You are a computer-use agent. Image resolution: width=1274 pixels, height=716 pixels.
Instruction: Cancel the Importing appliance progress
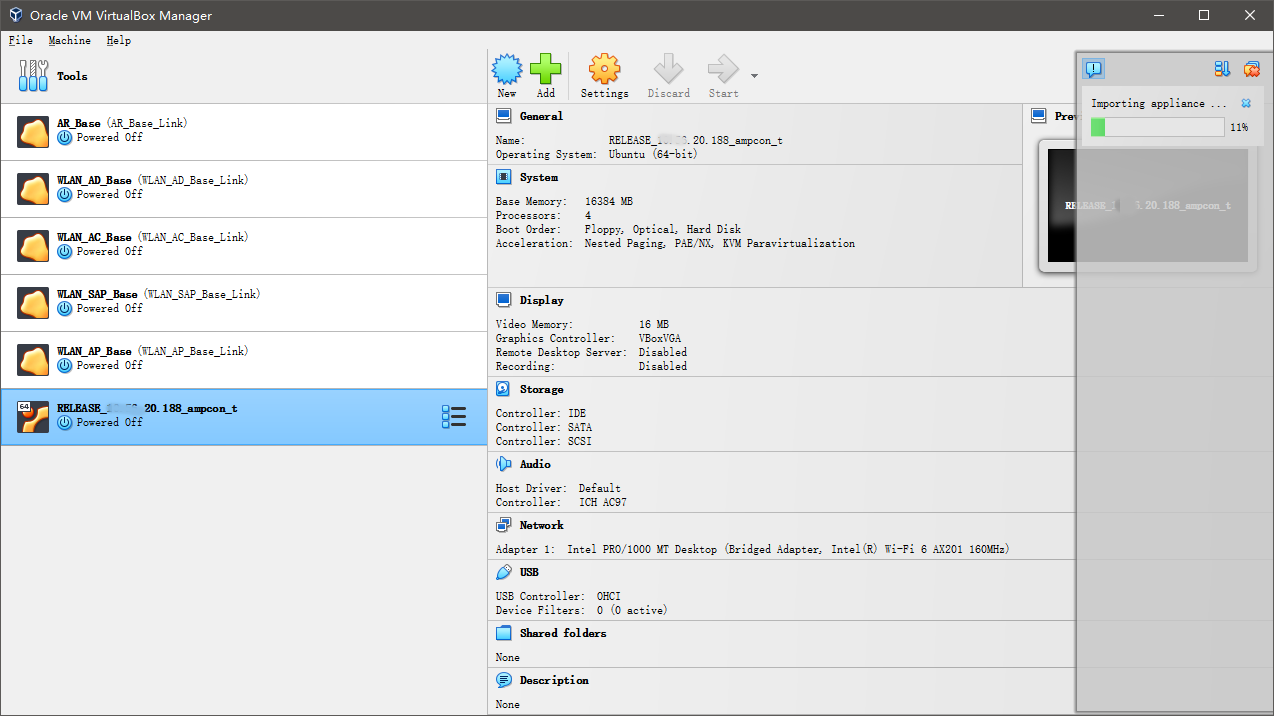(1246, 103)
